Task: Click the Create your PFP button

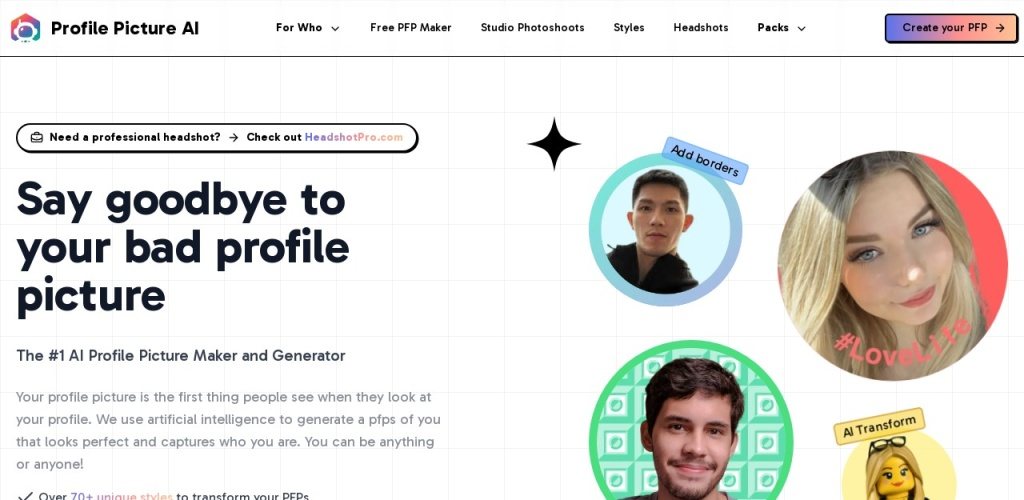Action: [x=952, y=28]
